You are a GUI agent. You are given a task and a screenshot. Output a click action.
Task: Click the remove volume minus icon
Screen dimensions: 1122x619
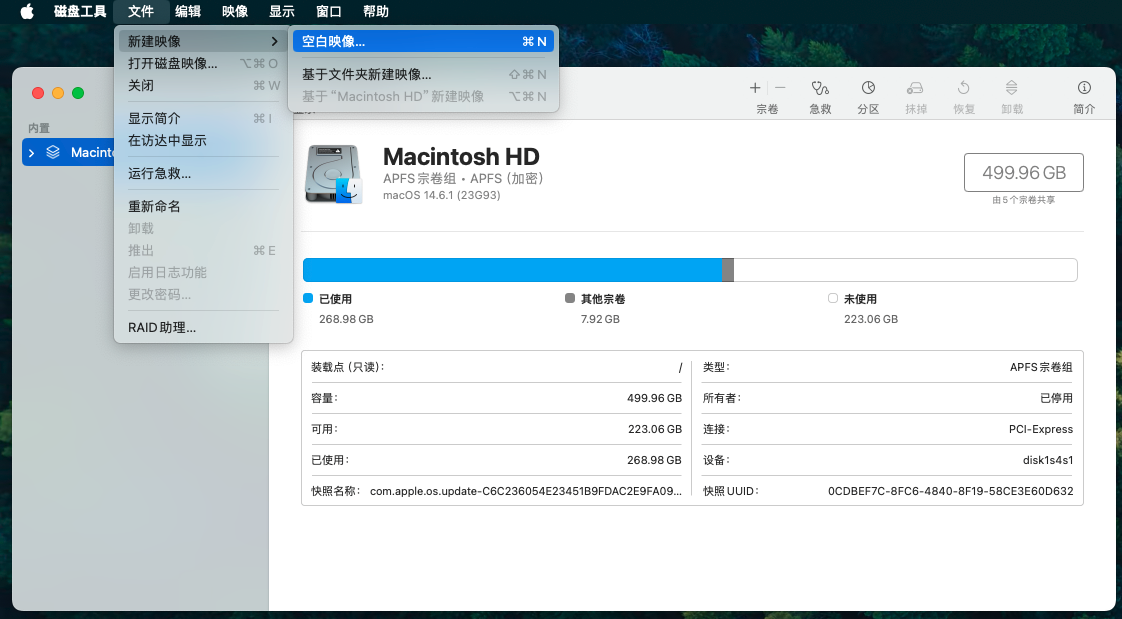780,88
